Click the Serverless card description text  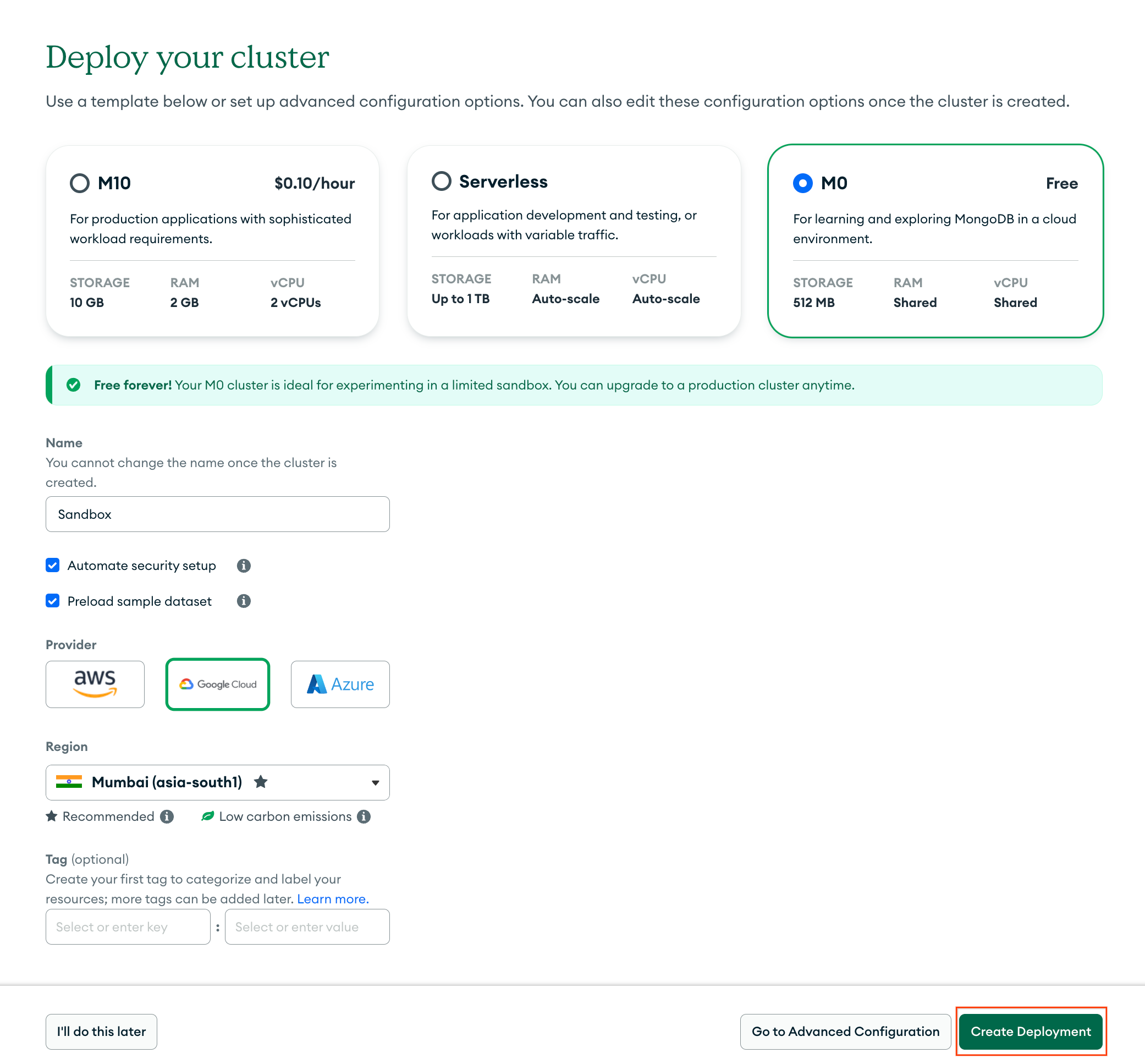coord(564,224)
